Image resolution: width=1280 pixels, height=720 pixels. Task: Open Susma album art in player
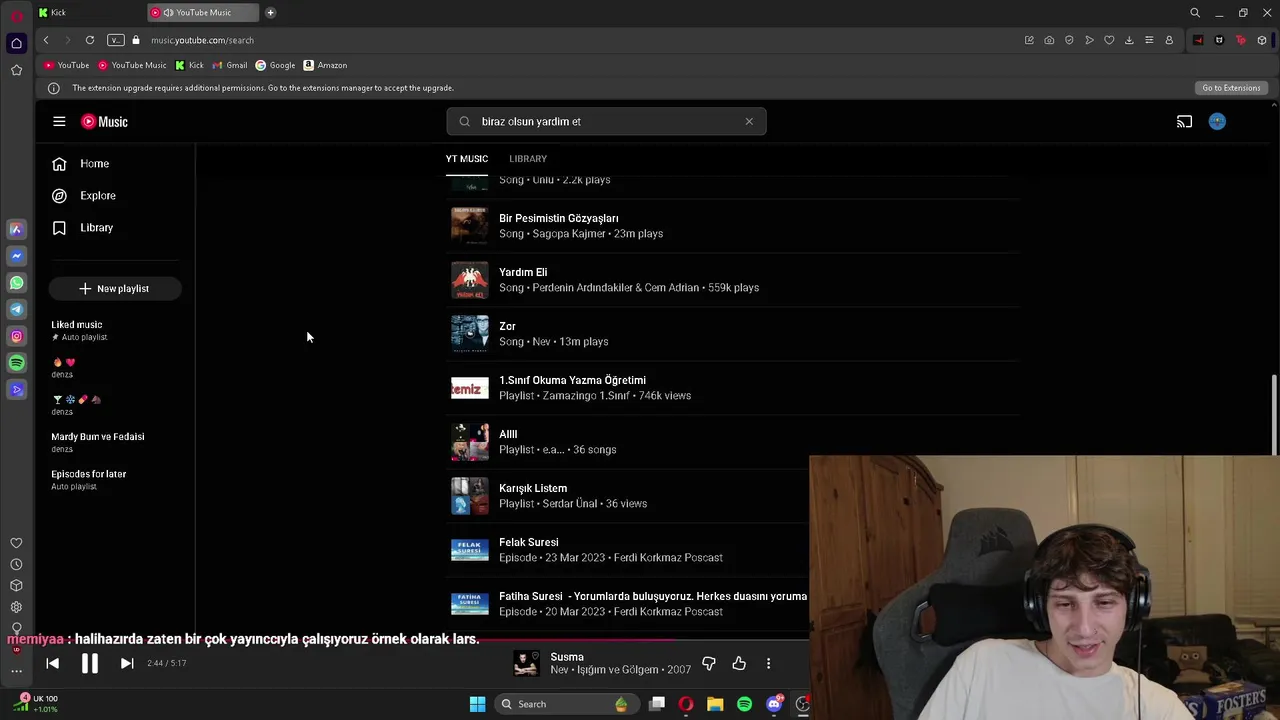click(x=526, y=663)
